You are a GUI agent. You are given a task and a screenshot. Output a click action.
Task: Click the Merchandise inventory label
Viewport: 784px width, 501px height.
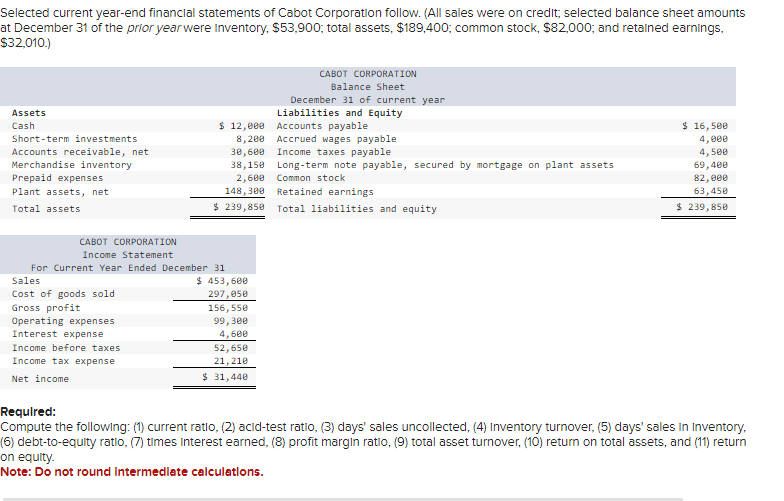[x=72, y=165]
